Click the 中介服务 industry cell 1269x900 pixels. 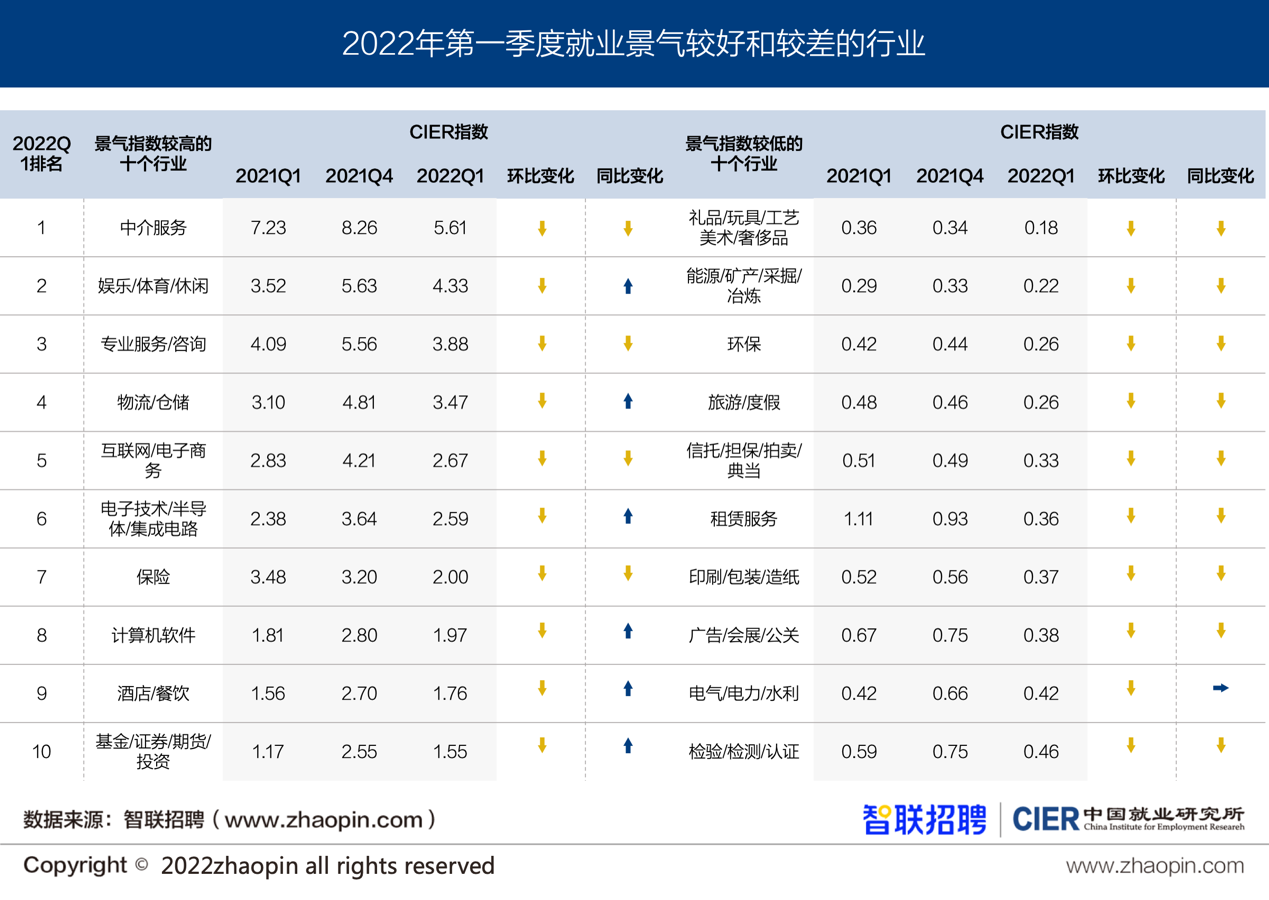(x=153, y=228)
